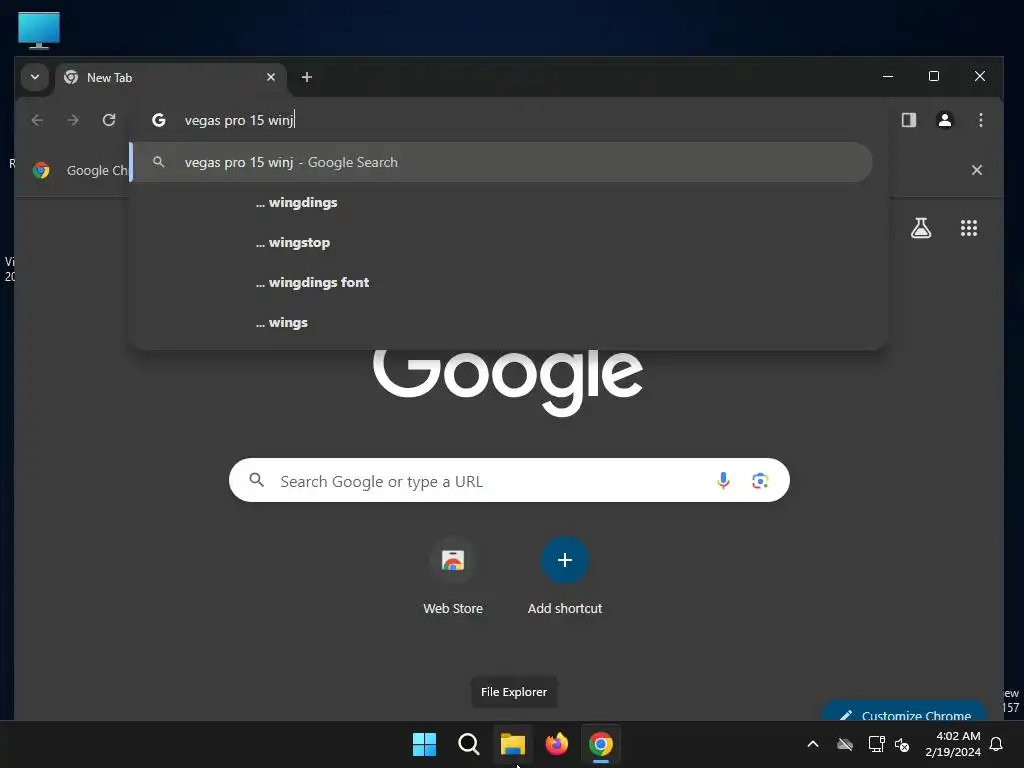Viewport: 1024px width, 768px height.
Task: Open Chrome's three-dot menu
Action: [x=980, y=120]
